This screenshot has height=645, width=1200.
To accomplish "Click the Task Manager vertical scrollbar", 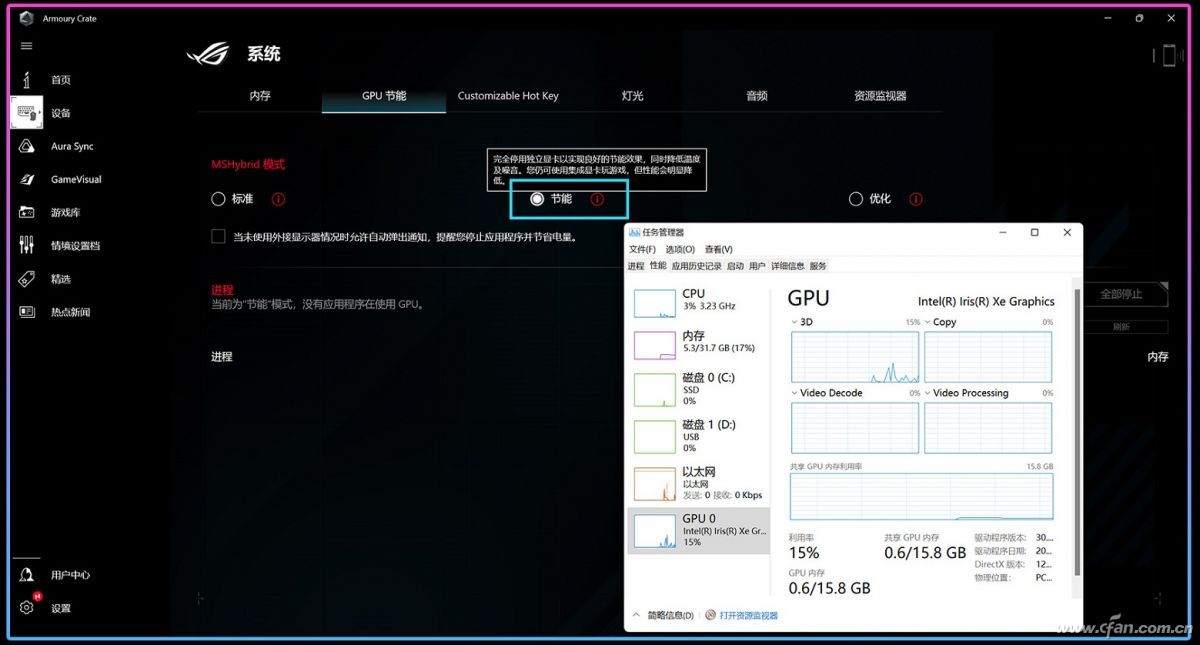I will click(1077, 430).
